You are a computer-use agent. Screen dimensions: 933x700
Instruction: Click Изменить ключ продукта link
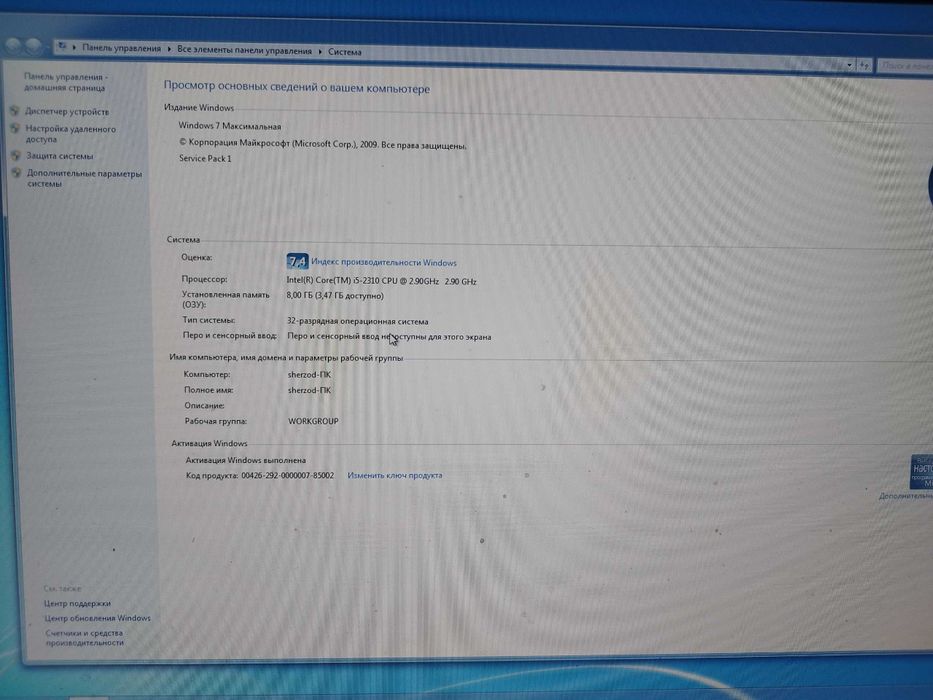pyautogui.click(x=395, y=476)
